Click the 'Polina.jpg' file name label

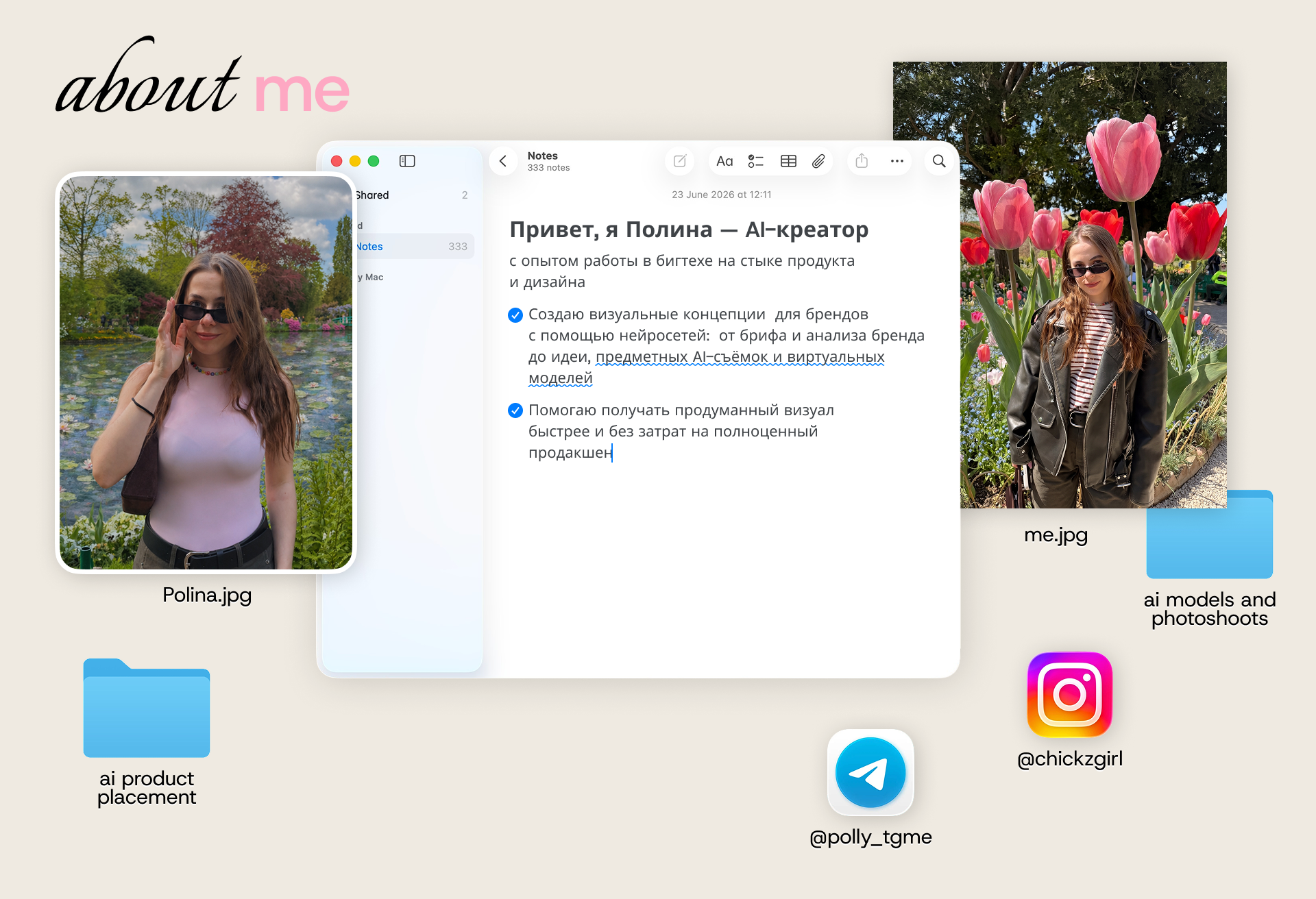point(207,595)
